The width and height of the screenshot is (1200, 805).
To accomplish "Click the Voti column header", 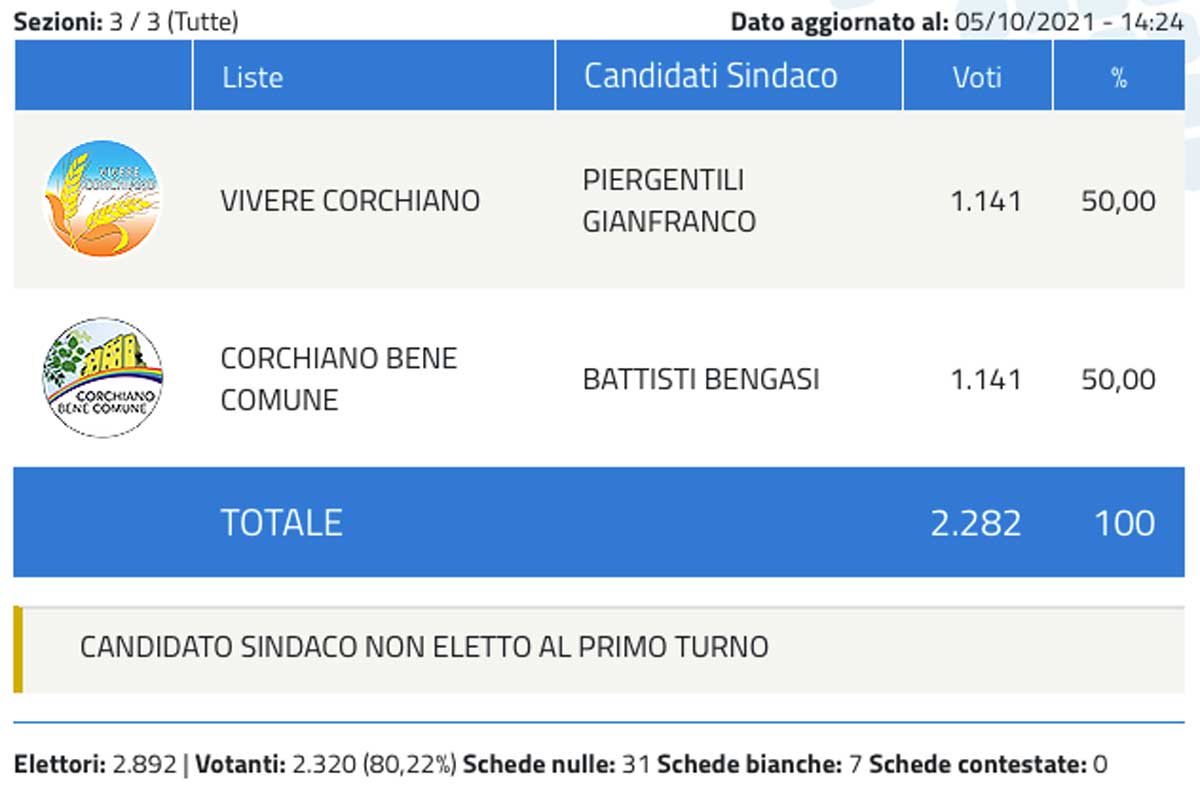I will [x=977, y=77].
